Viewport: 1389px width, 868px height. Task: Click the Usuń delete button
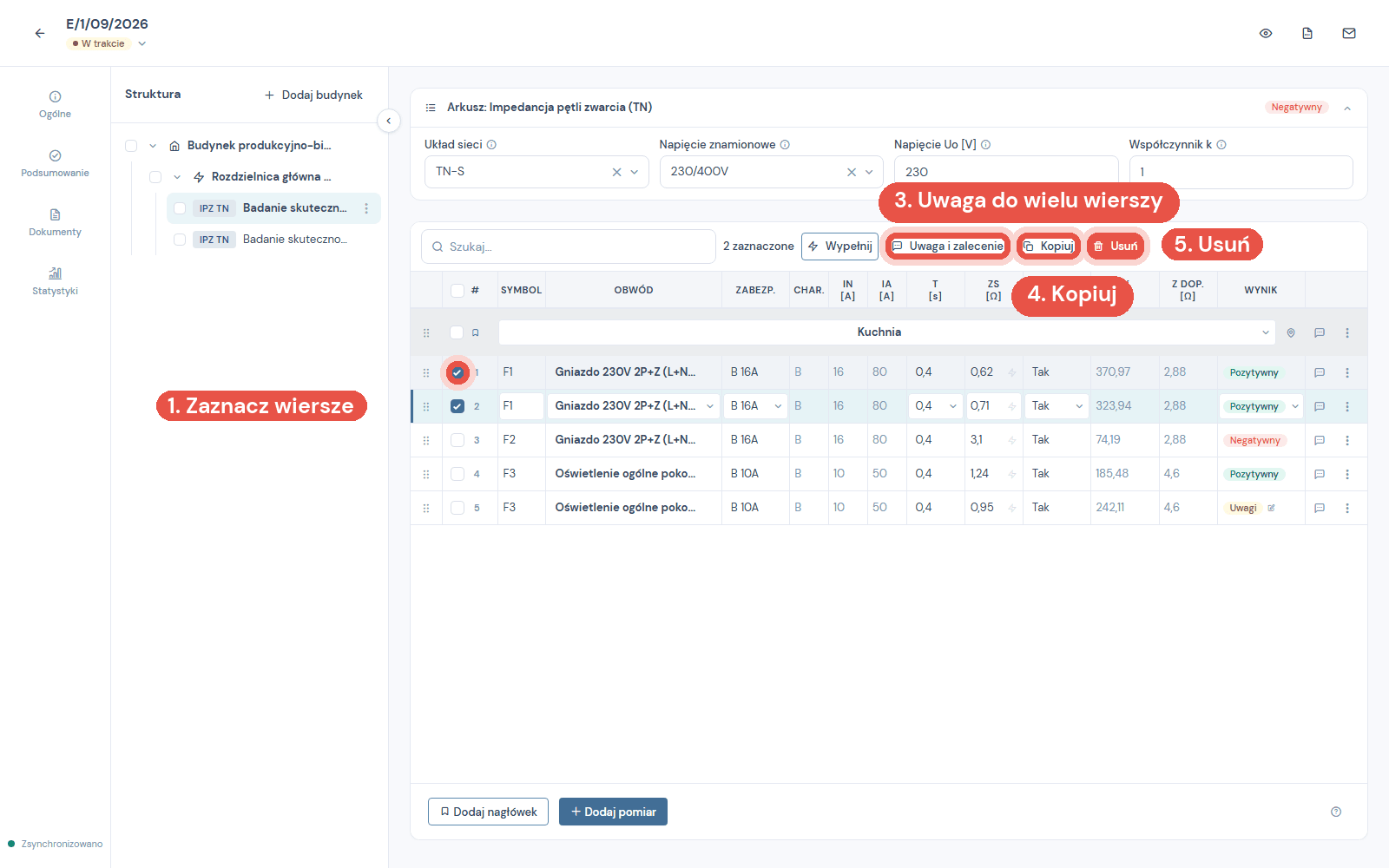[x=1116, y=247]
